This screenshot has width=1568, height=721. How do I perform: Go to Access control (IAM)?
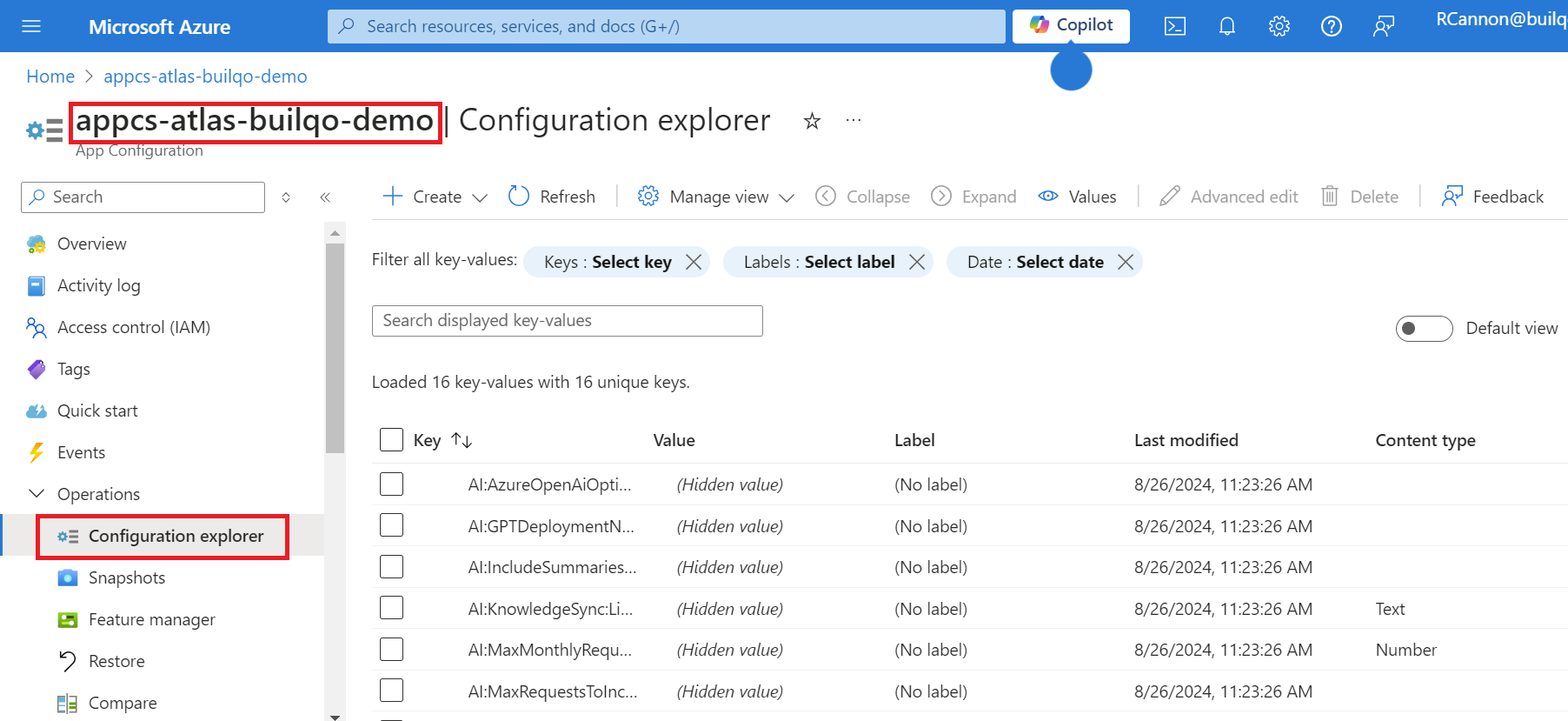click(x=133, y=327)
